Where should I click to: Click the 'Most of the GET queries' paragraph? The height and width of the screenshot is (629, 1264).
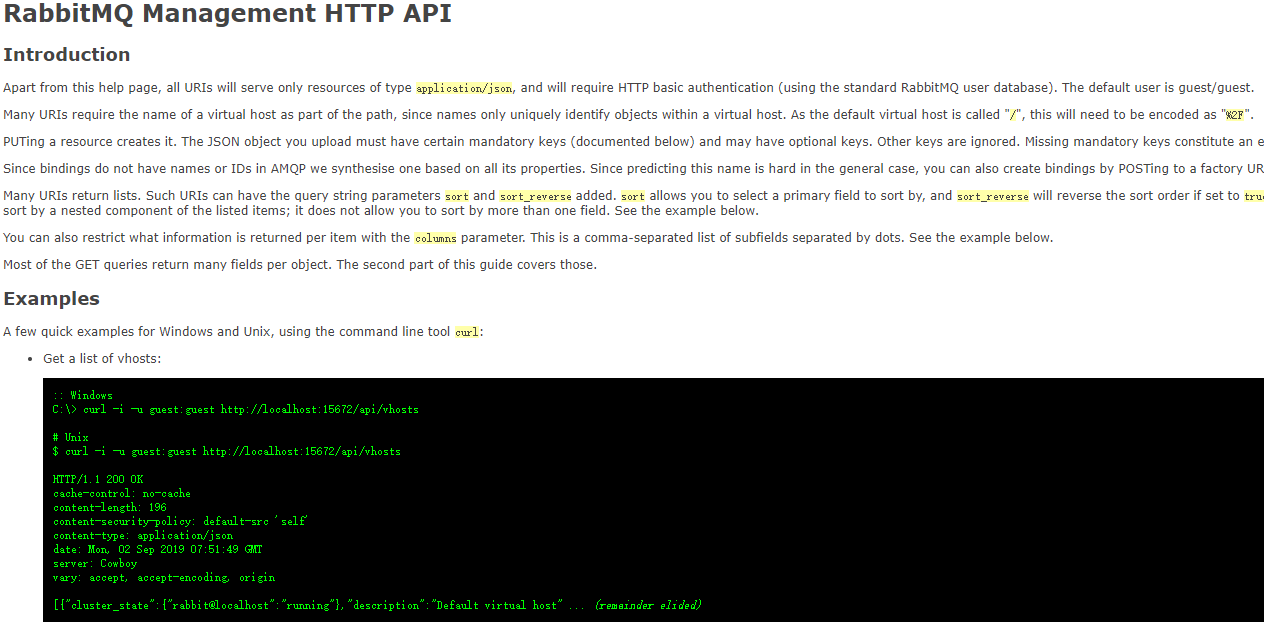[x=300, y=265]
